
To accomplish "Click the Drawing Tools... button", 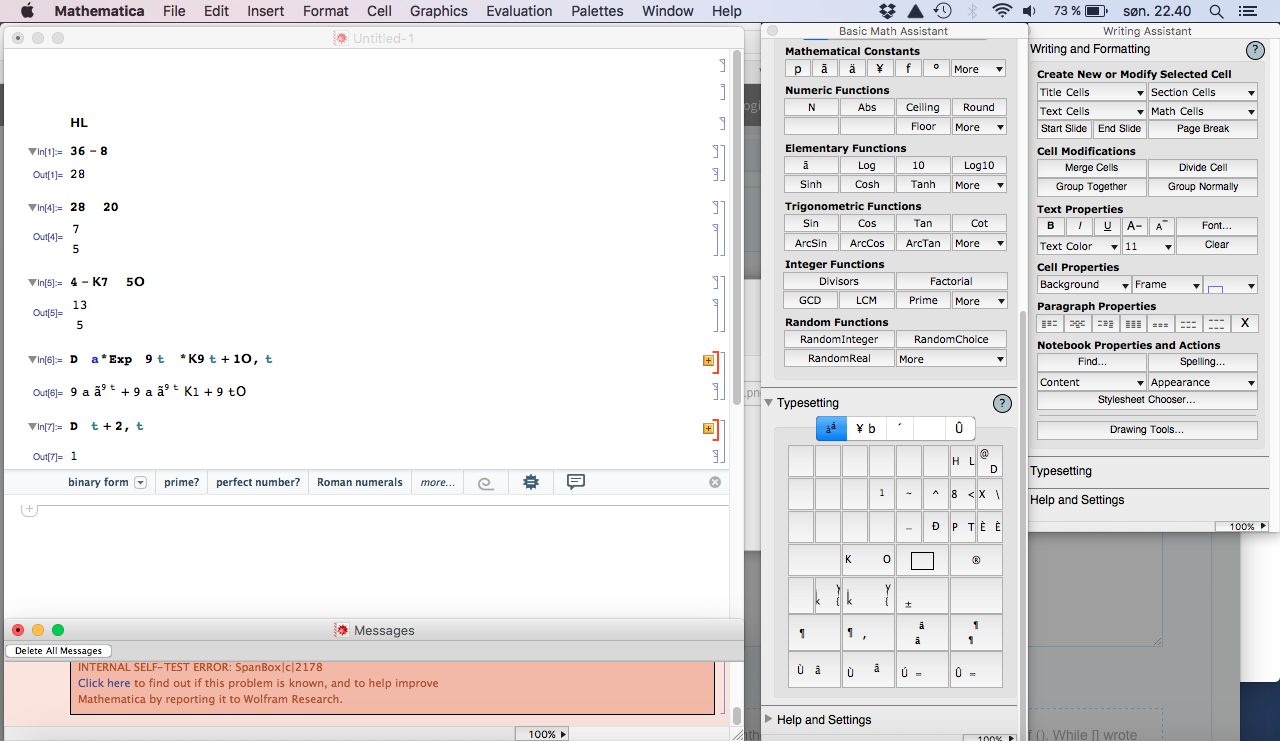I will point(1147,430).
